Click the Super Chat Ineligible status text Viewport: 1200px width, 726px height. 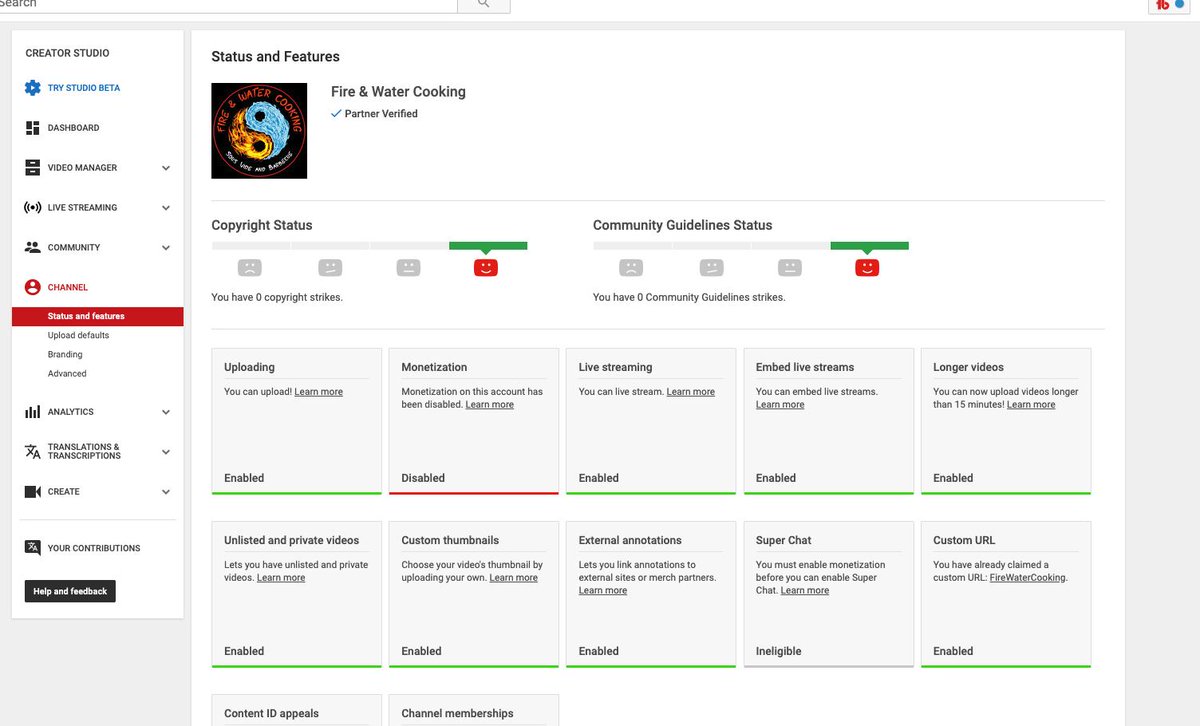[x=779, y=651]
